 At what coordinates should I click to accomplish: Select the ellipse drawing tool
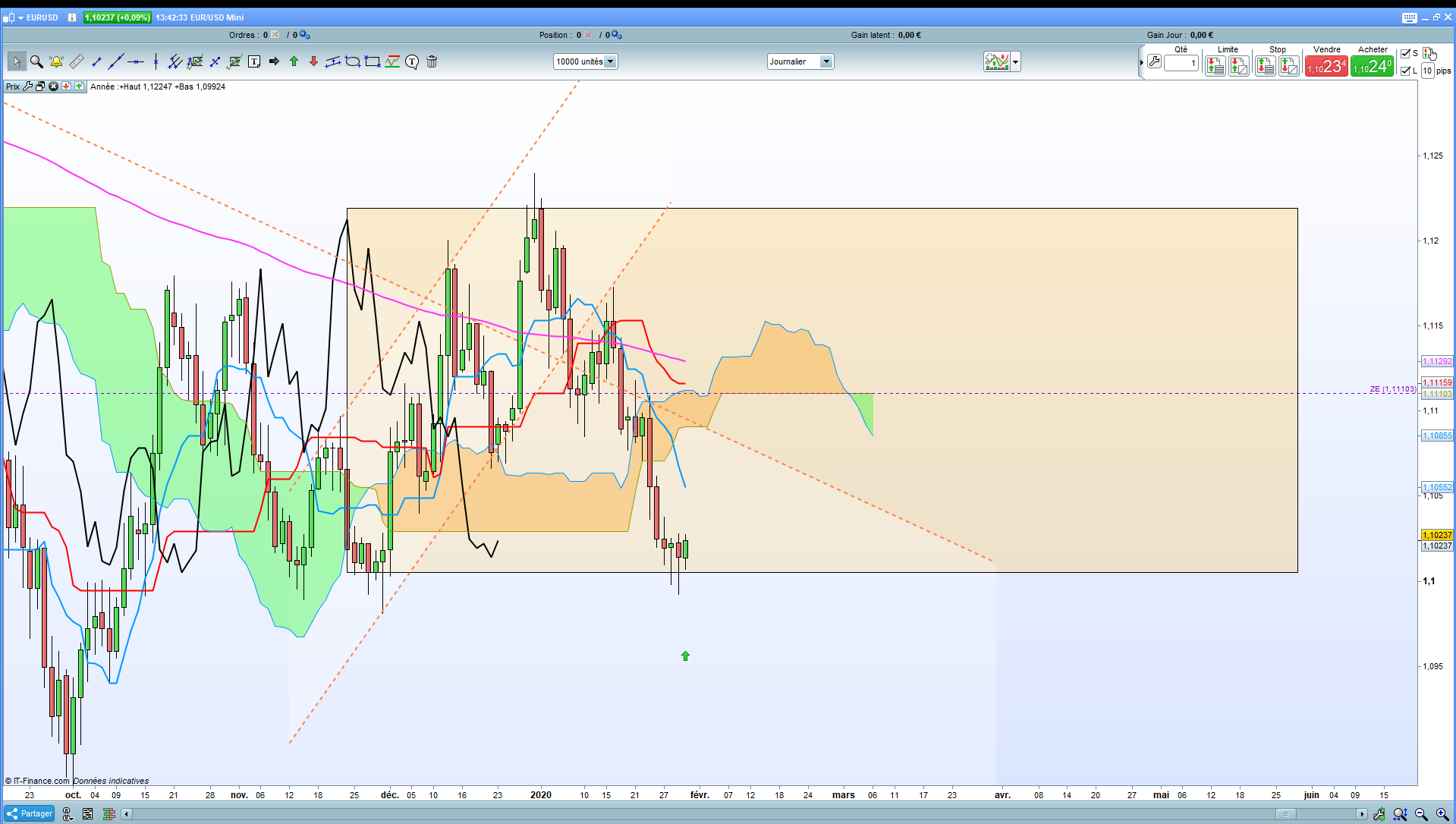click(353, 62)
